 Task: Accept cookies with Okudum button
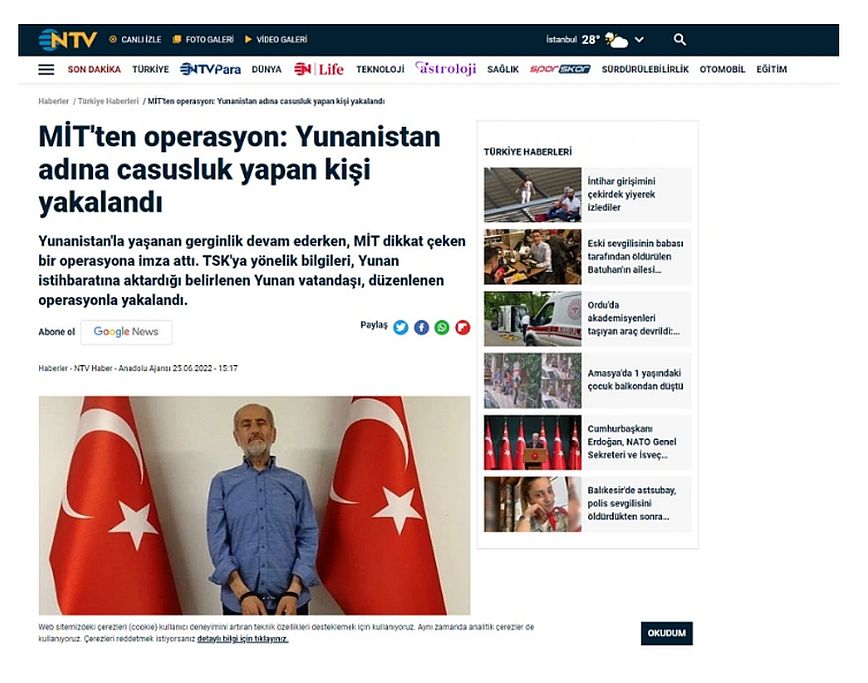[666, 633]
